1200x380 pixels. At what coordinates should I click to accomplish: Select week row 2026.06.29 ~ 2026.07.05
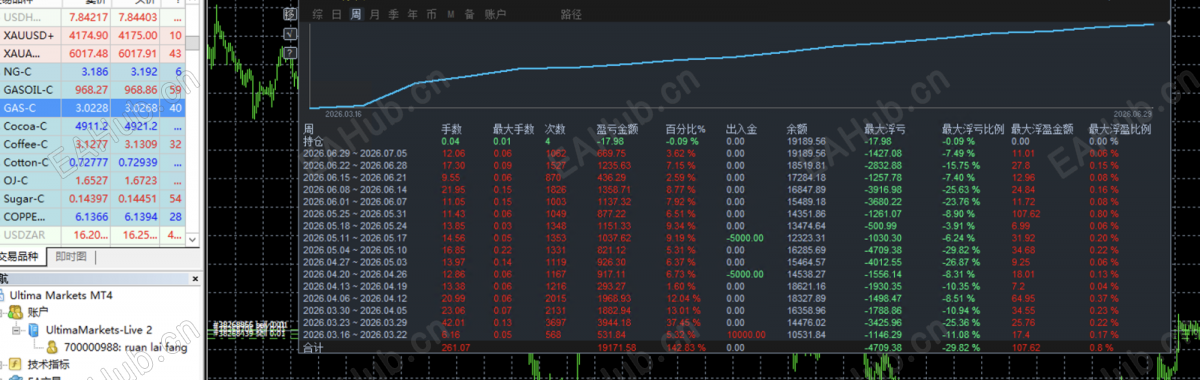pos(736,153)
